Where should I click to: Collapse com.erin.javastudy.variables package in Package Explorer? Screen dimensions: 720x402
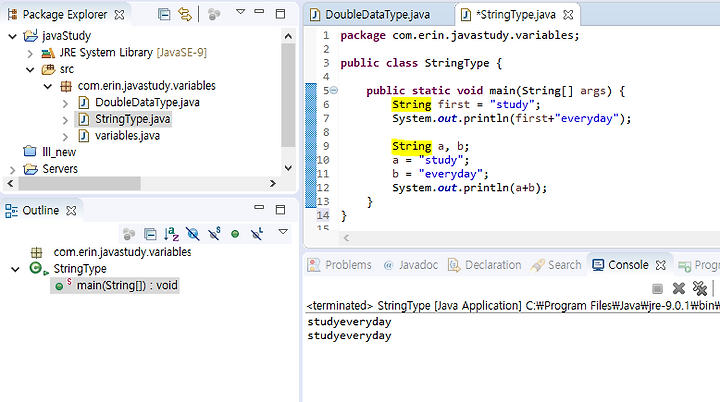(48, 86)
